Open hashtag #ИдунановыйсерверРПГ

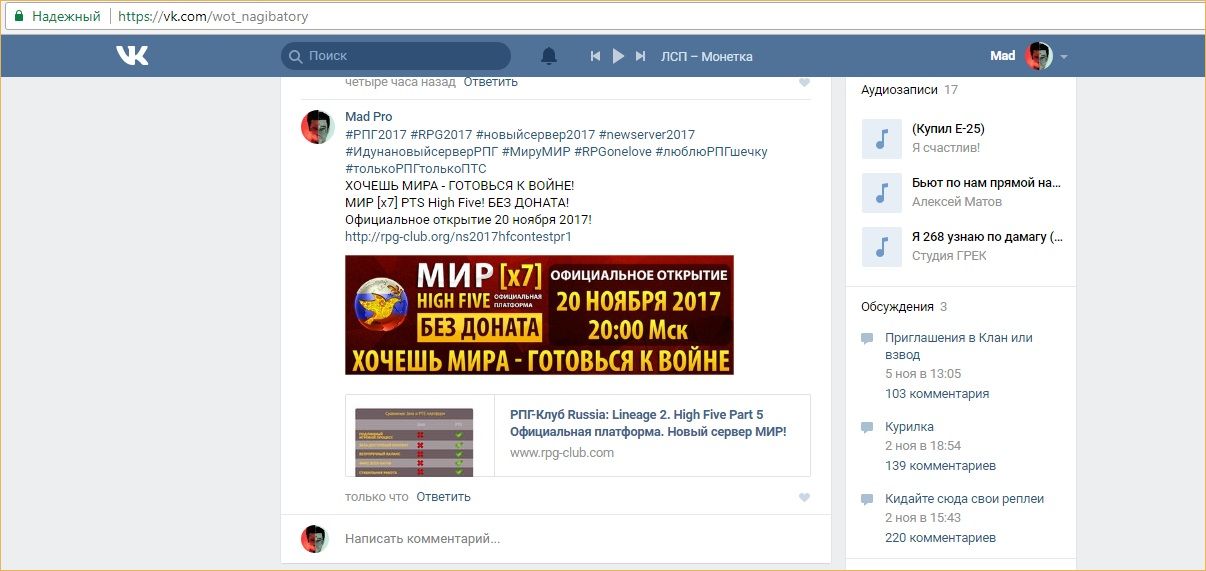[423, 151]
